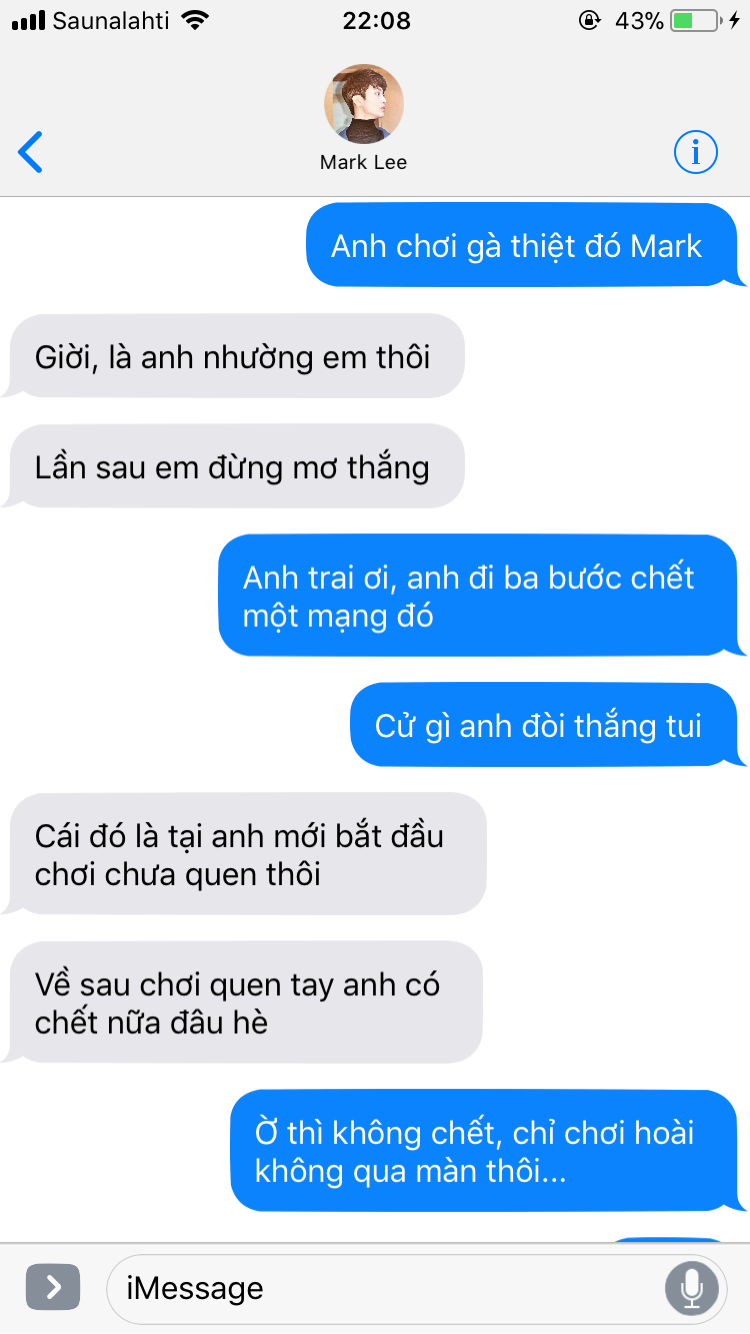Tap message "Cái đó là tại anh mới bắt đầu"
750x1334 pixels.
click(x=245, y=854)
